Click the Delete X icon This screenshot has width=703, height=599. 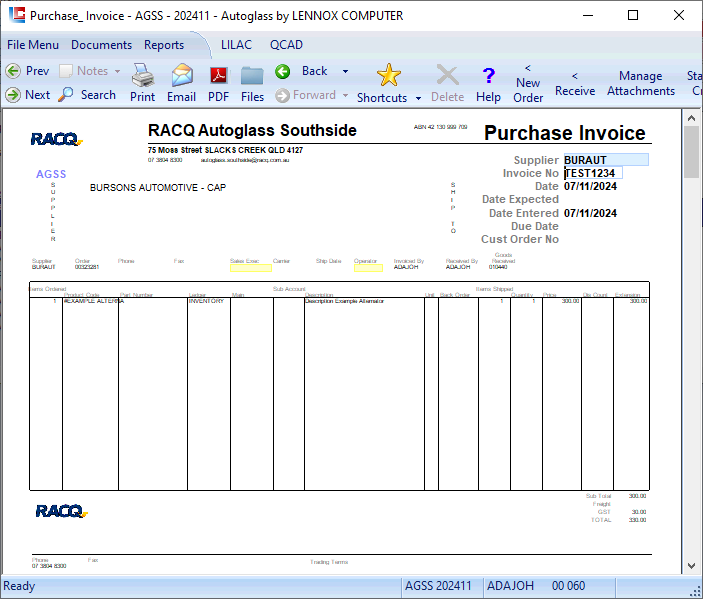447,75
